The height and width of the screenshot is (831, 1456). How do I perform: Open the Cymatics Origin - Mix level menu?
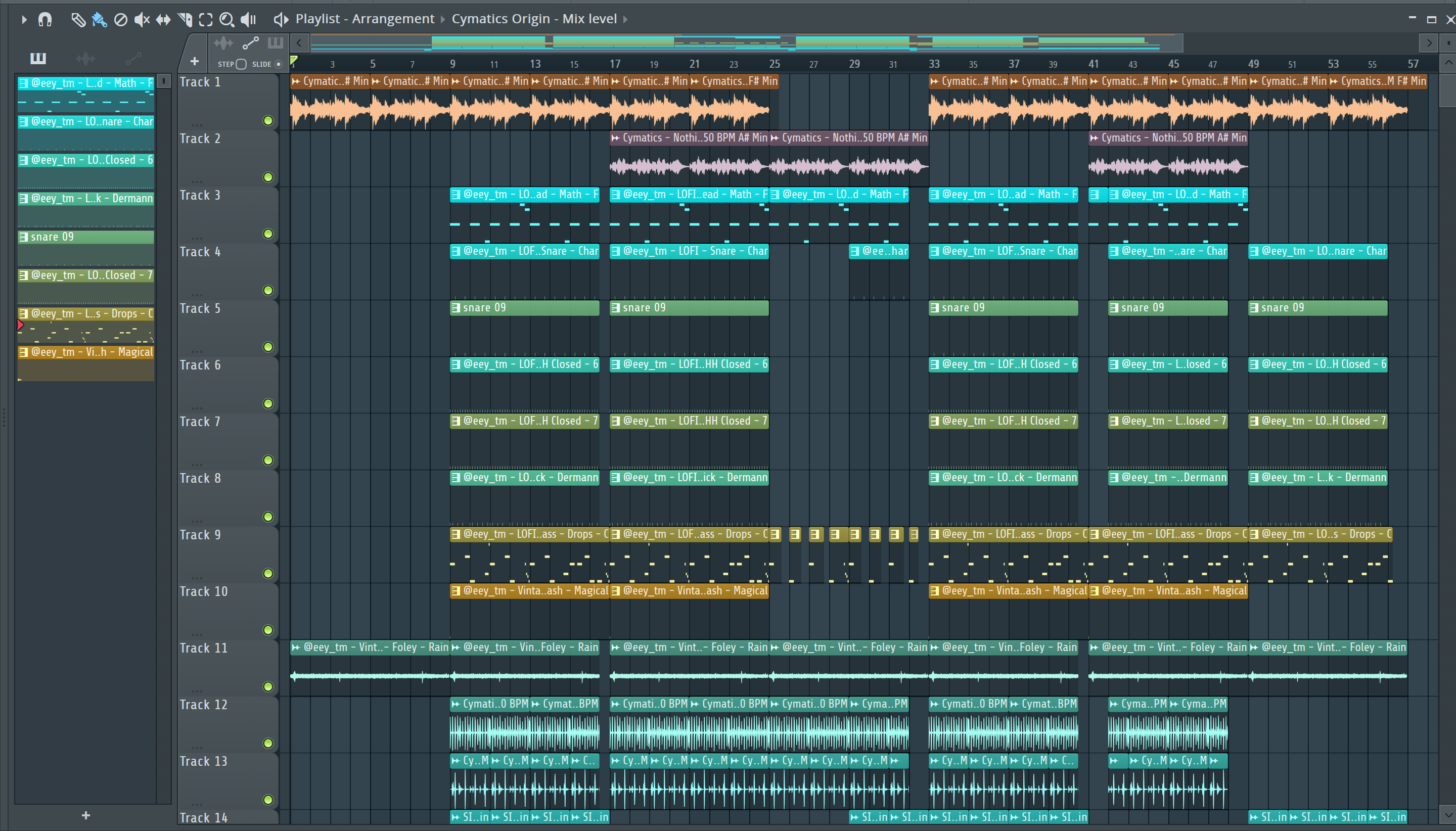[534, 19]
